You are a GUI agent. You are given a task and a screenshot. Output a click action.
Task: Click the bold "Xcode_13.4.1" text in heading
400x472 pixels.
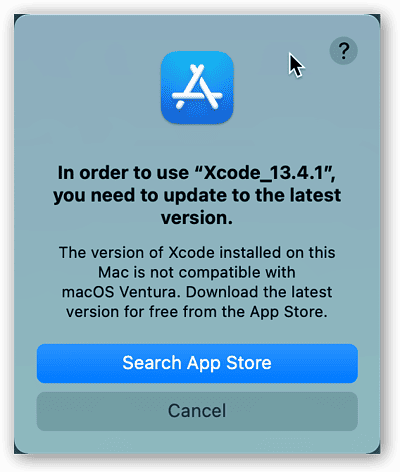[x=263, y=173]
